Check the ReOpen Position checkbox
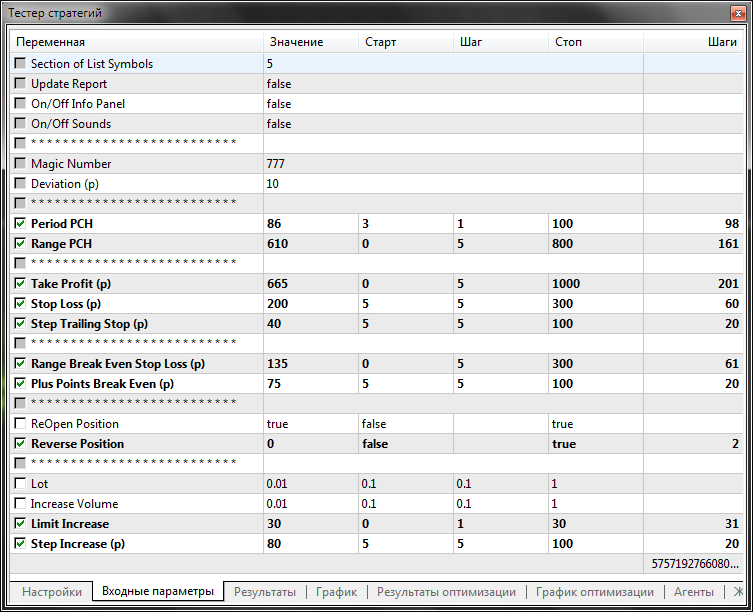Screen dimensions: 753x612 (x=20, y=424)
